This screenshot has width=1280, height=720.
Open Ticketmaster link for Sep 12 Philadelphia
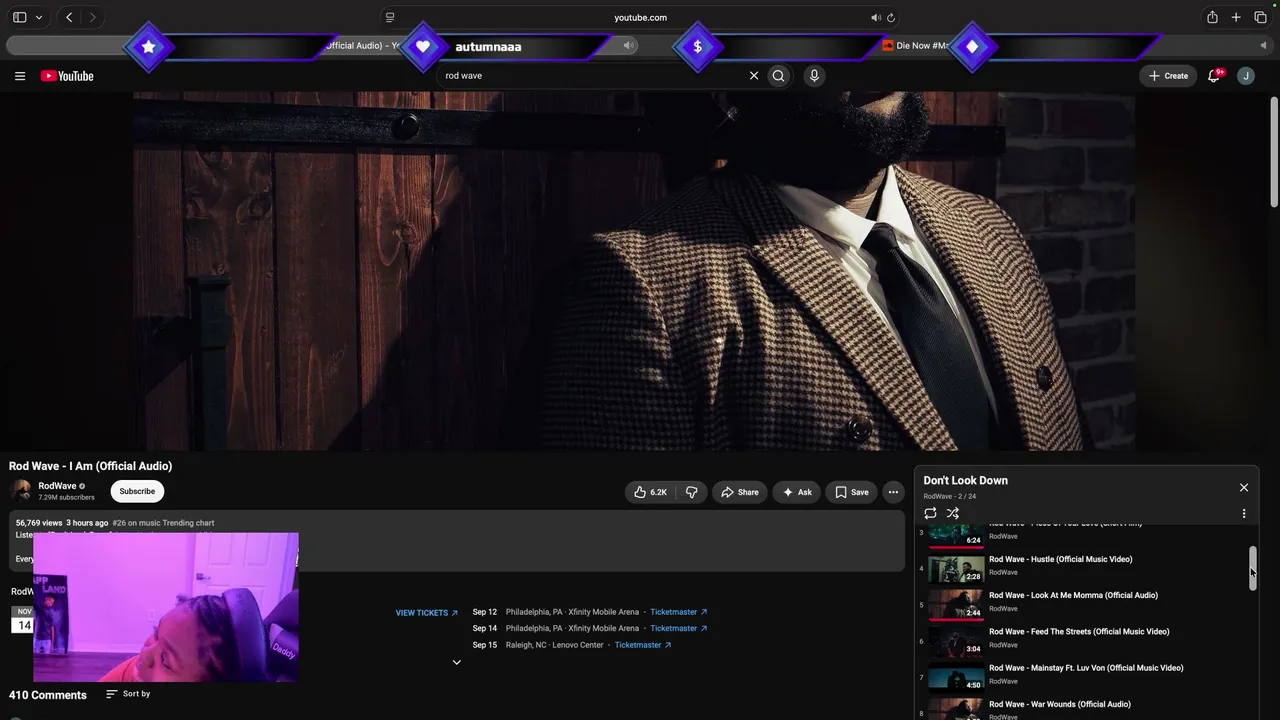click(x=679, y=612)
